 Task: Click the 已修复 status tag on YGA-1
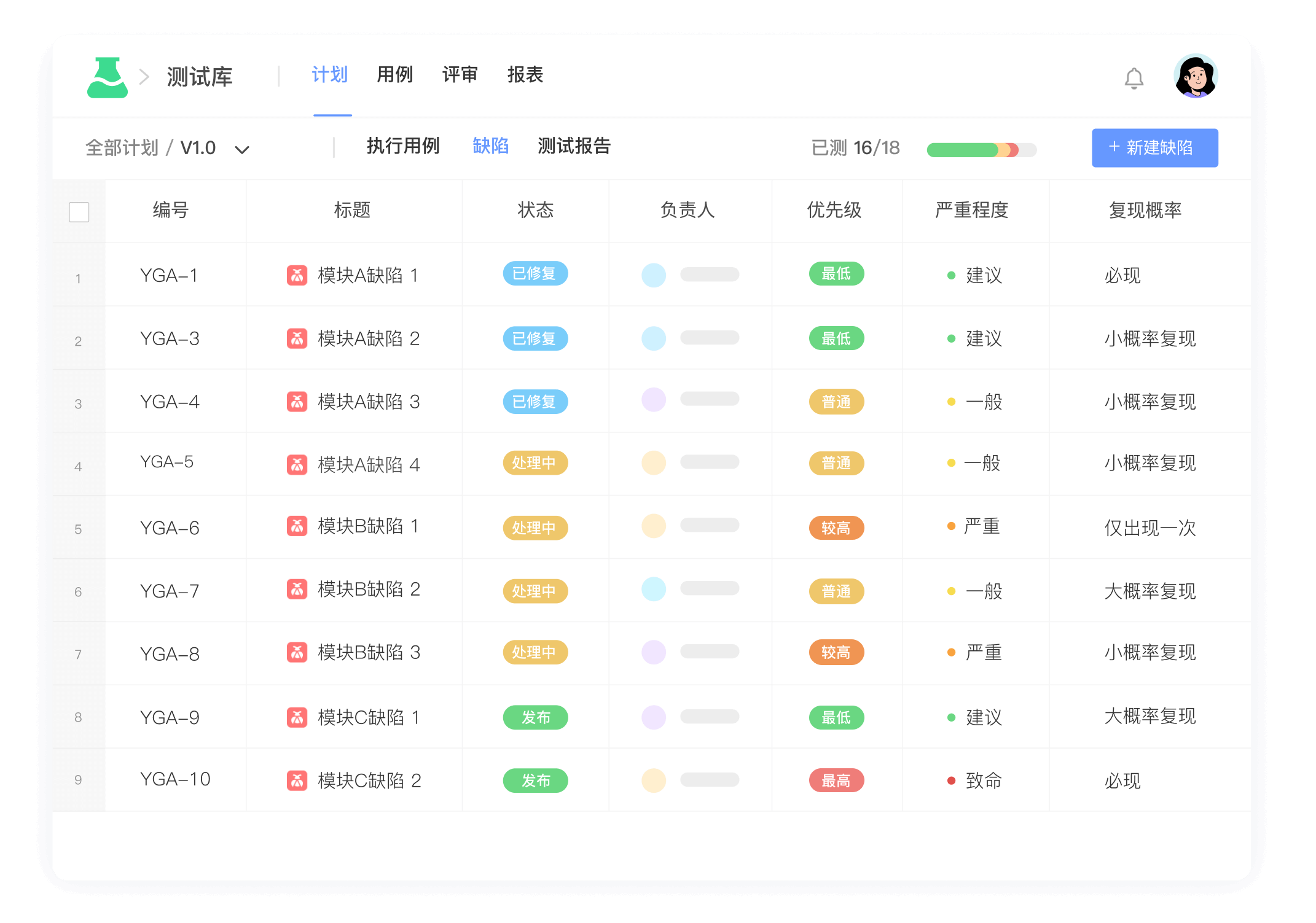[535, 275]
